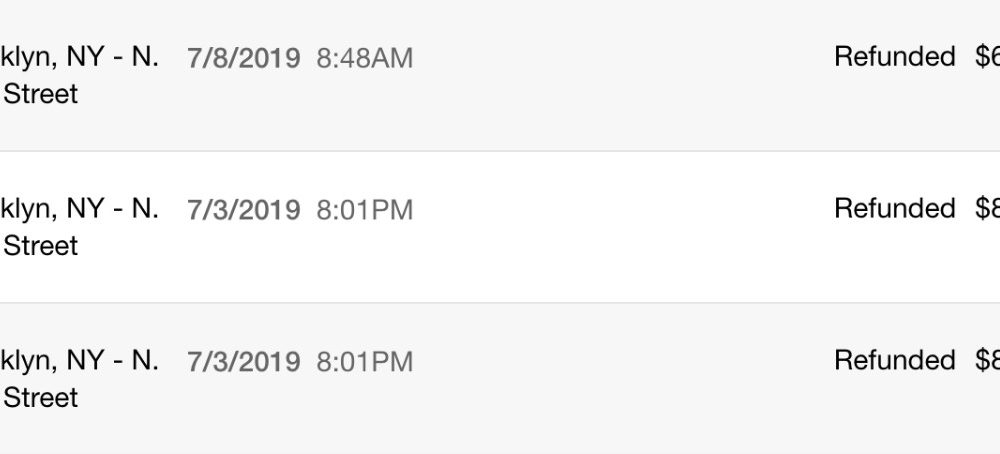Screen dimensions: 1000x454
Task: Open location name in the last row
Action: [80, 379]
